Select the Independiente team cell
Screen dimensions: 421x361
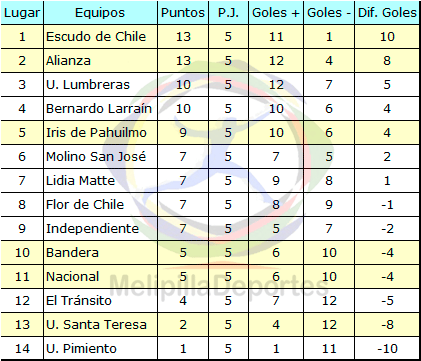coord(100,229)
